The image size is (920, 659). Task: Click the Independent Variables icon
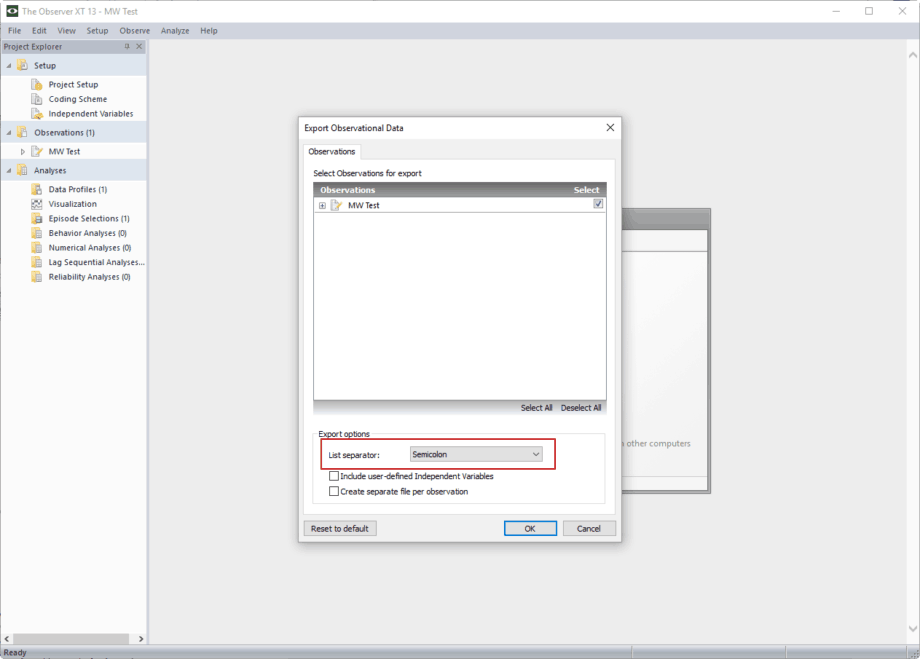(x=37, y=113)
